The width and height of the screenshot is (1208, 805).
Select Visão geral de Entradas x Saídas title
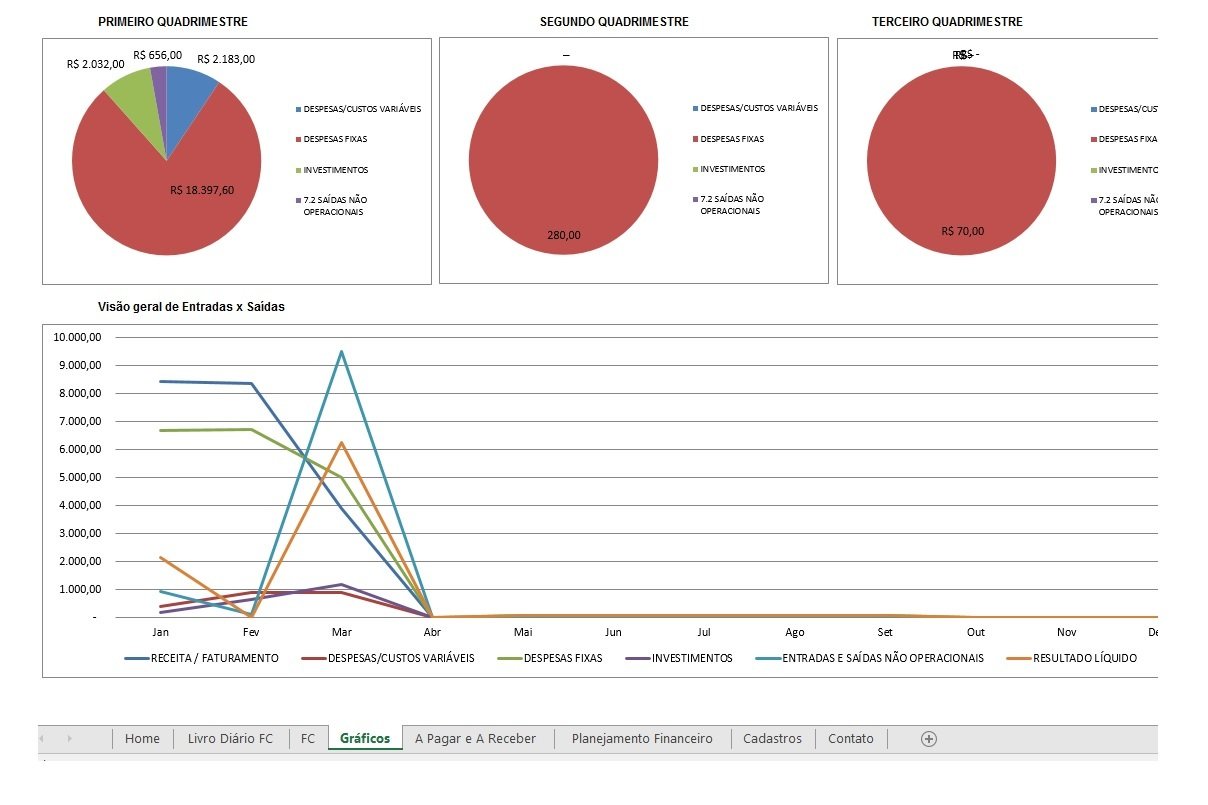tap(191, 307)
